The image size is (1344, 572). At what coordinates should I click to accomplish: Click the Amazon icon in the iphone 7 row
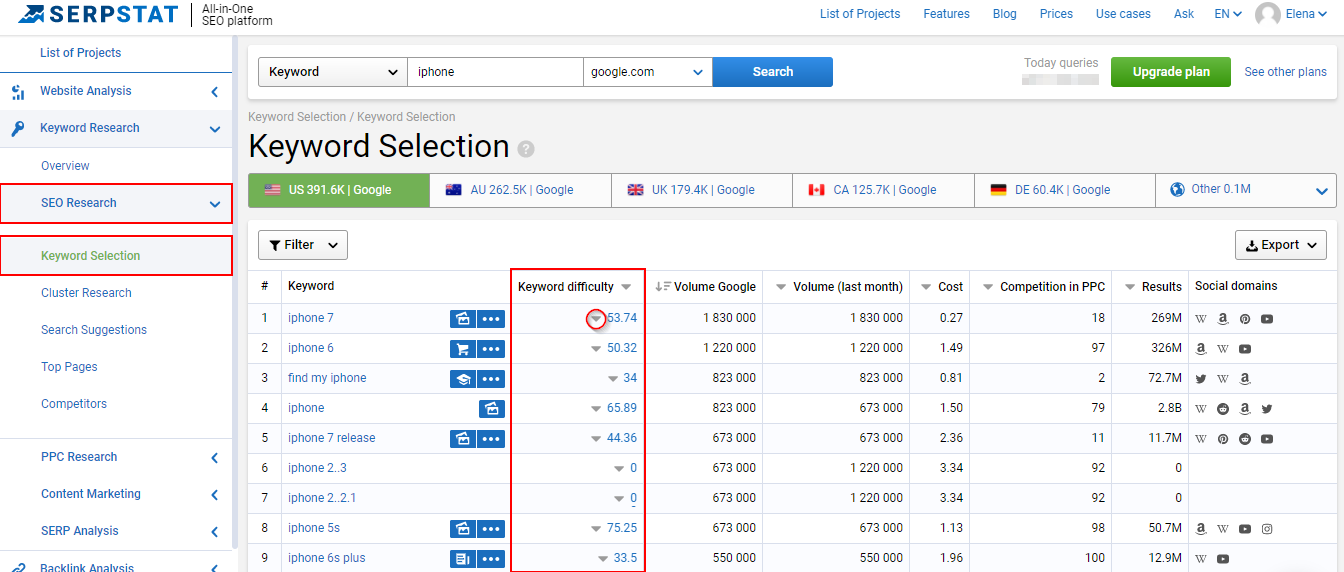(1223, 319)
